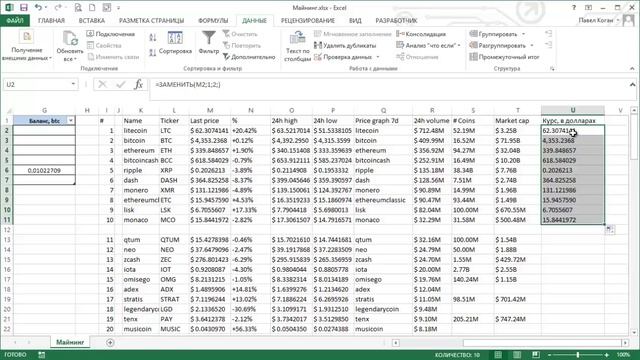The image size is (640, 360).
Task: Open Баланс, btc filter dropdown
Action: pos(71,120)
